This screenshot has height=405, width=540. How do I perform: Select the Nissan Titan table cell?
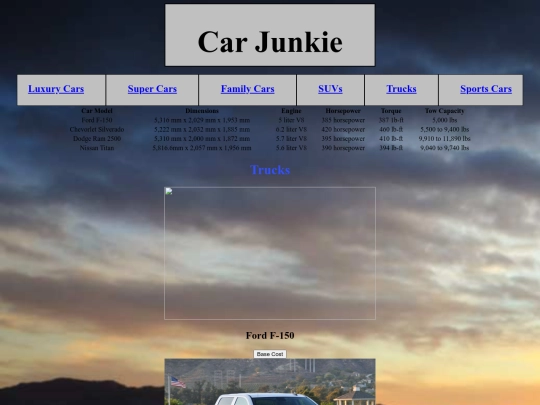(x=97, y=148)
